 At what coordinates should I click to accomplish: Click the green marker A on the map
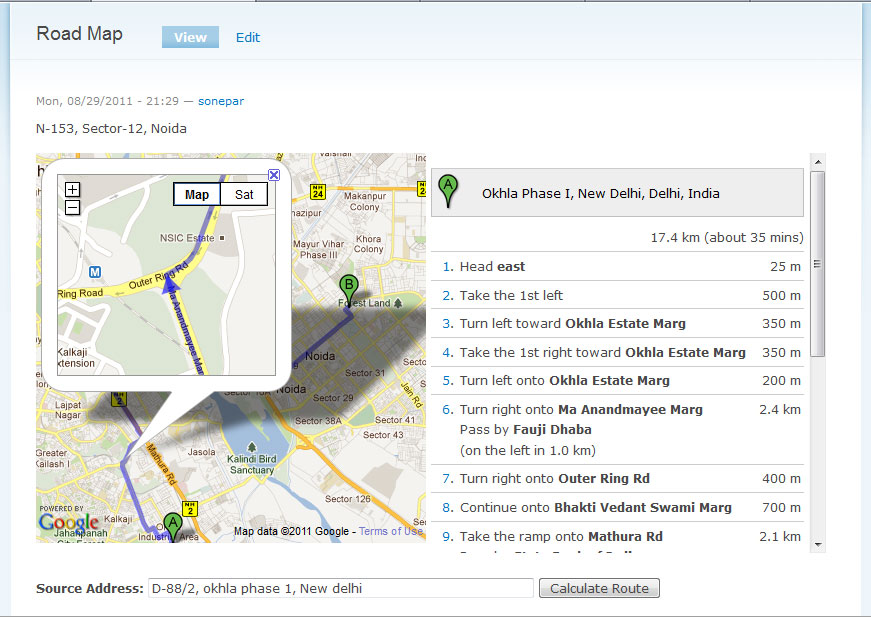click(173, 527)
